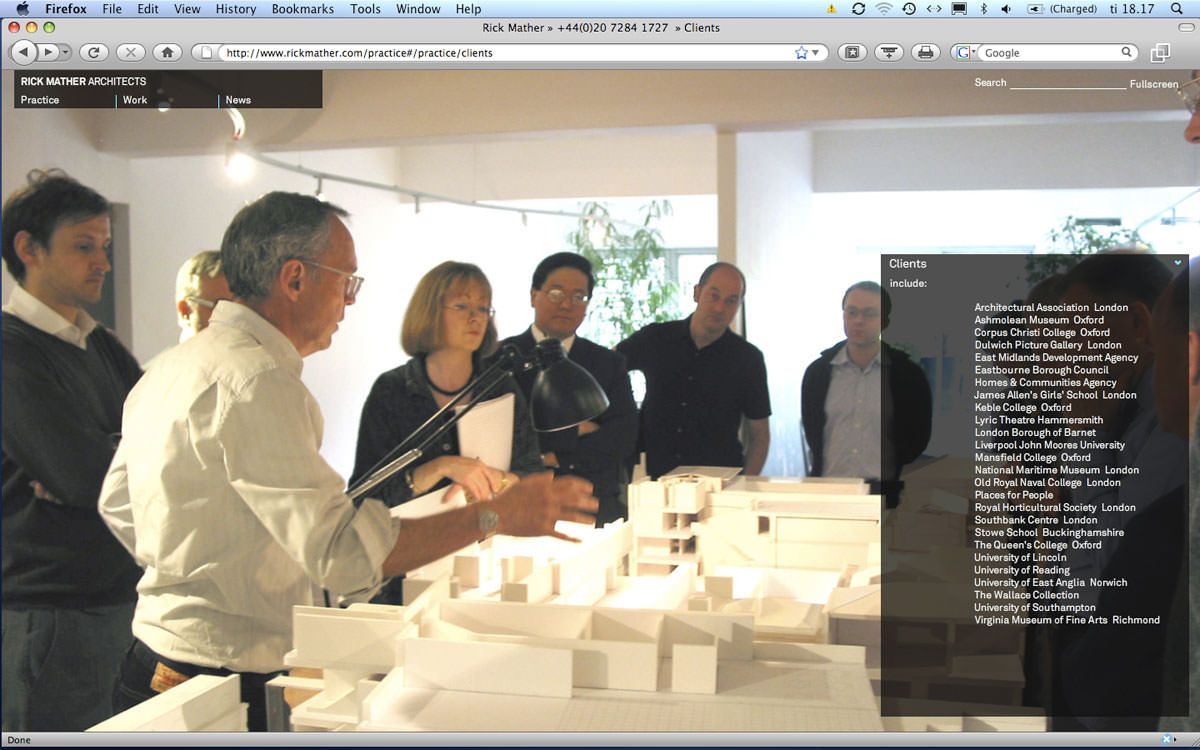Image resolution: width=1200 pixels, height=750 pixels.
Task: Click the status bar icon at bottom right
Action: 1166,740
